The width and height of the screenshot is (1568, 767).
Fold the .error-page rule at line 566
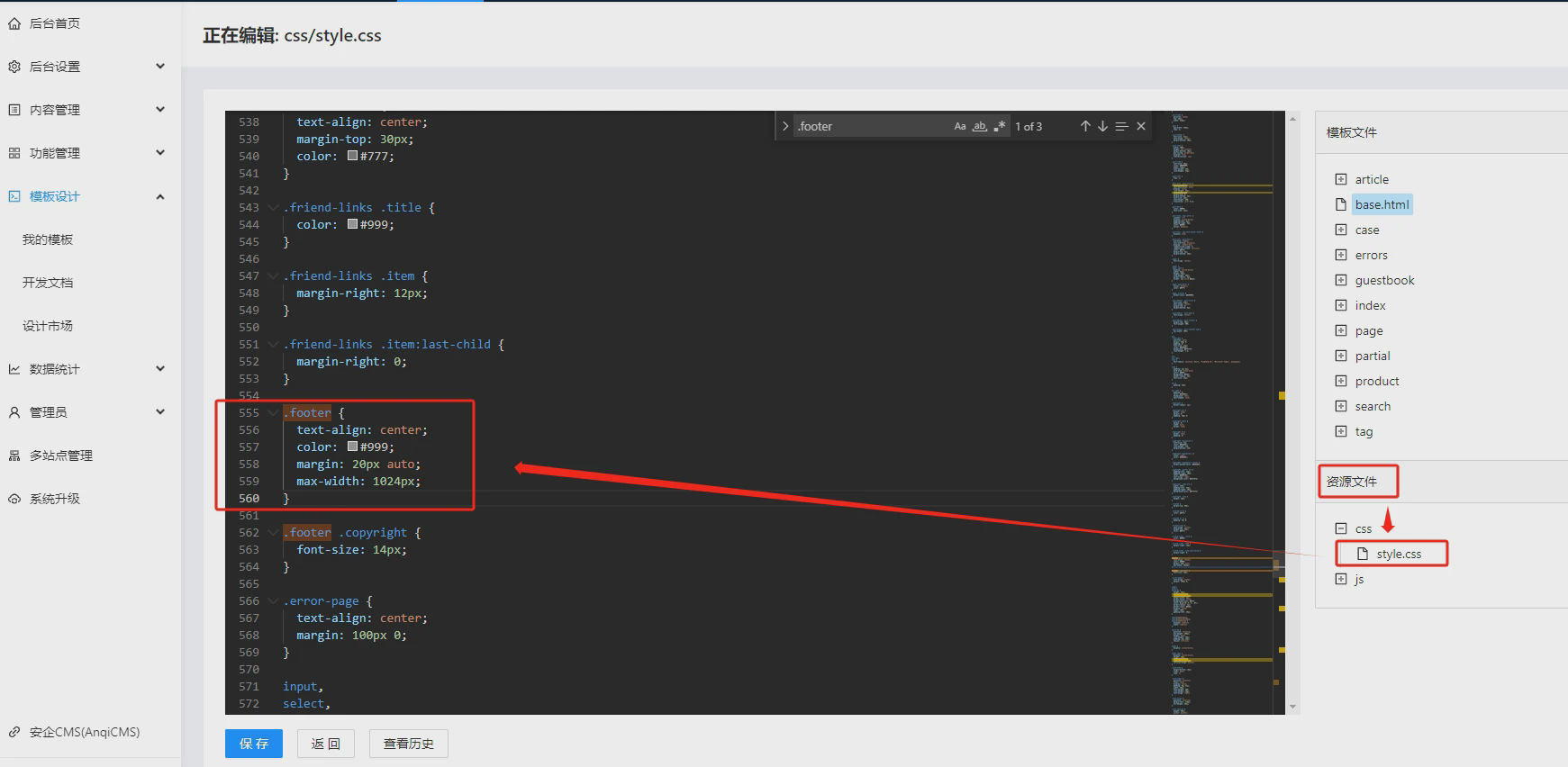click(x=273, y=600)
